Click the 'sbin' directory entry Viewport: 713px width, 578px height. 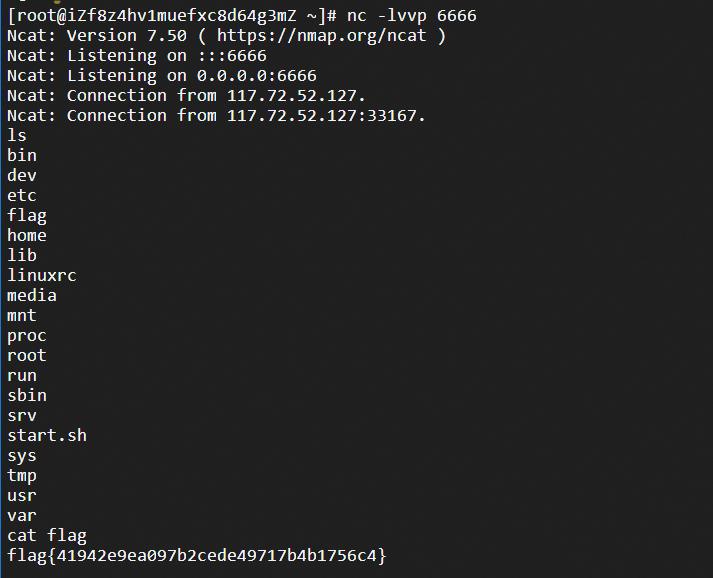pyautogui.click(x=27, y=396)
